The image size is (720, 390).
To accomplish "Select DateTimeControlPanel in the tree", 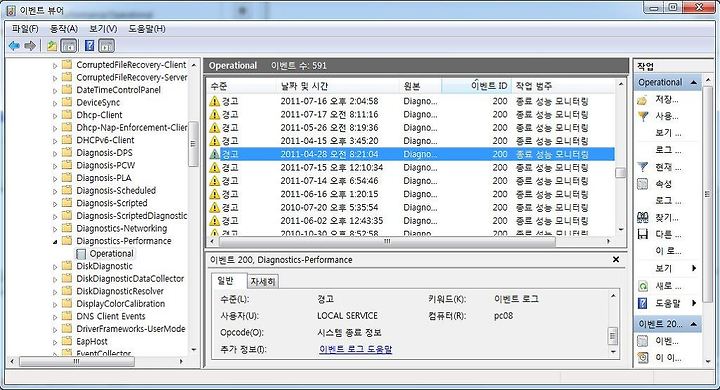I will [x=118, y=90].
